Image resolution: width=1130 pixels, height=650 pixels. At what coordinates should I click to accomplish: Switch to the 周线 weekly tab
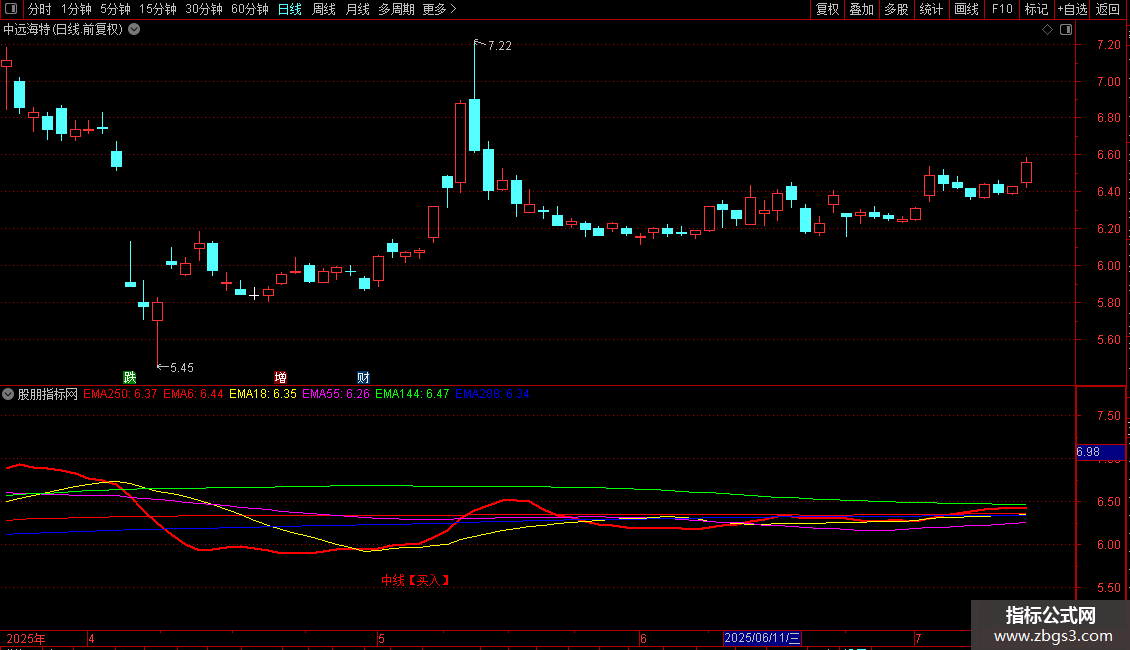pos(324,9)
